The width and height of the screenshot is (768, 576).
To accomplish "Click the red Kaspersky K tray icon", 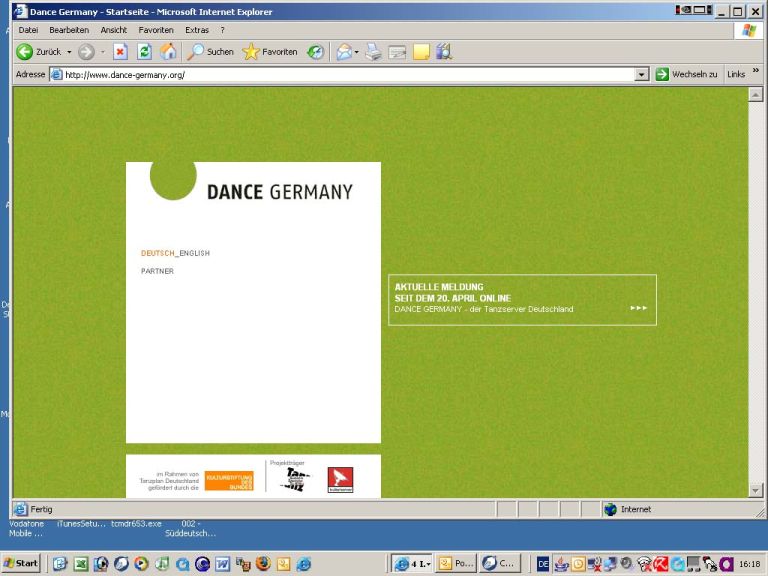I will coord(661,564).
